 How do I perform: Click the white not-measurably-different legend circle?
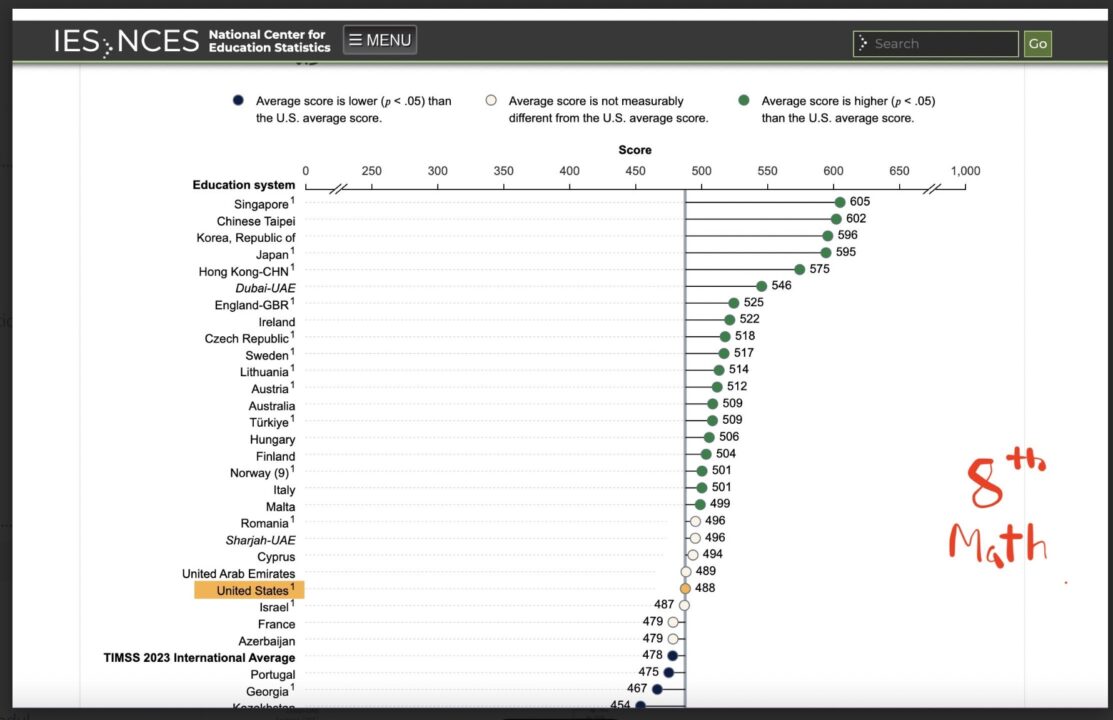(490, 101)
